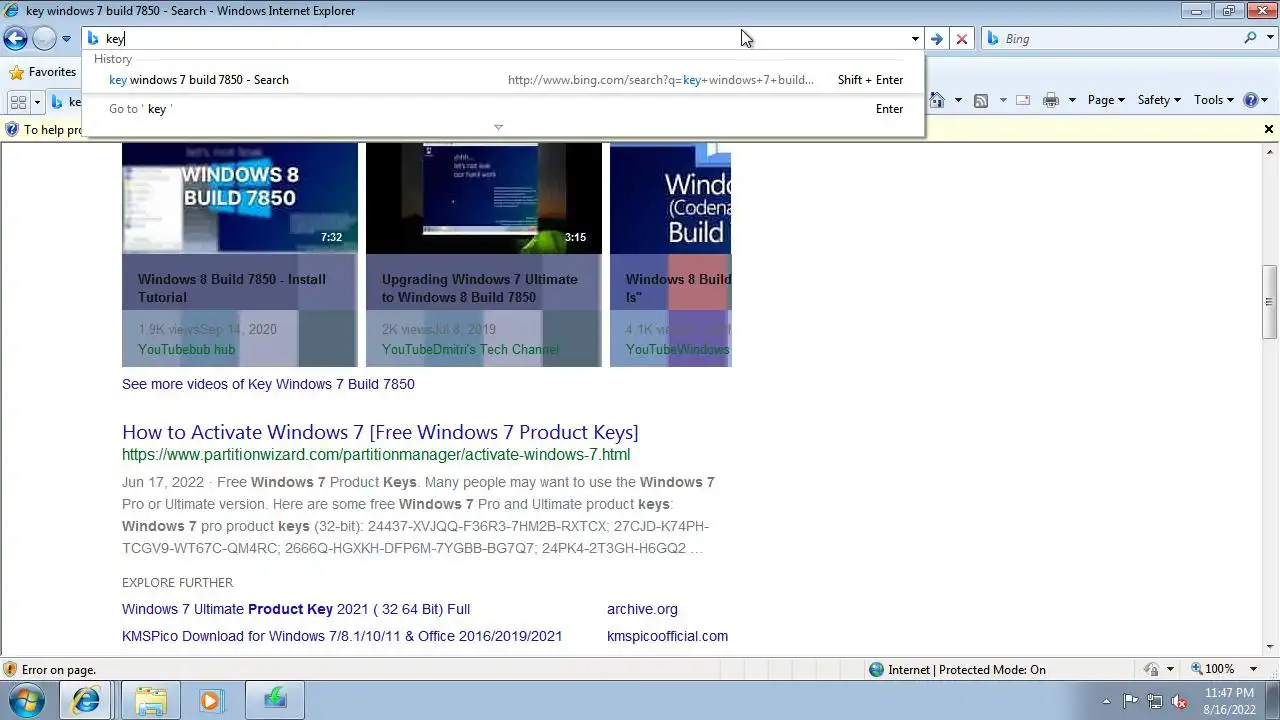The height and width of the screenshot is (720, 1280).
Task: Open Windows Explorer folder on taskbar
Action: pyautogui.click(x=151, y=701)
